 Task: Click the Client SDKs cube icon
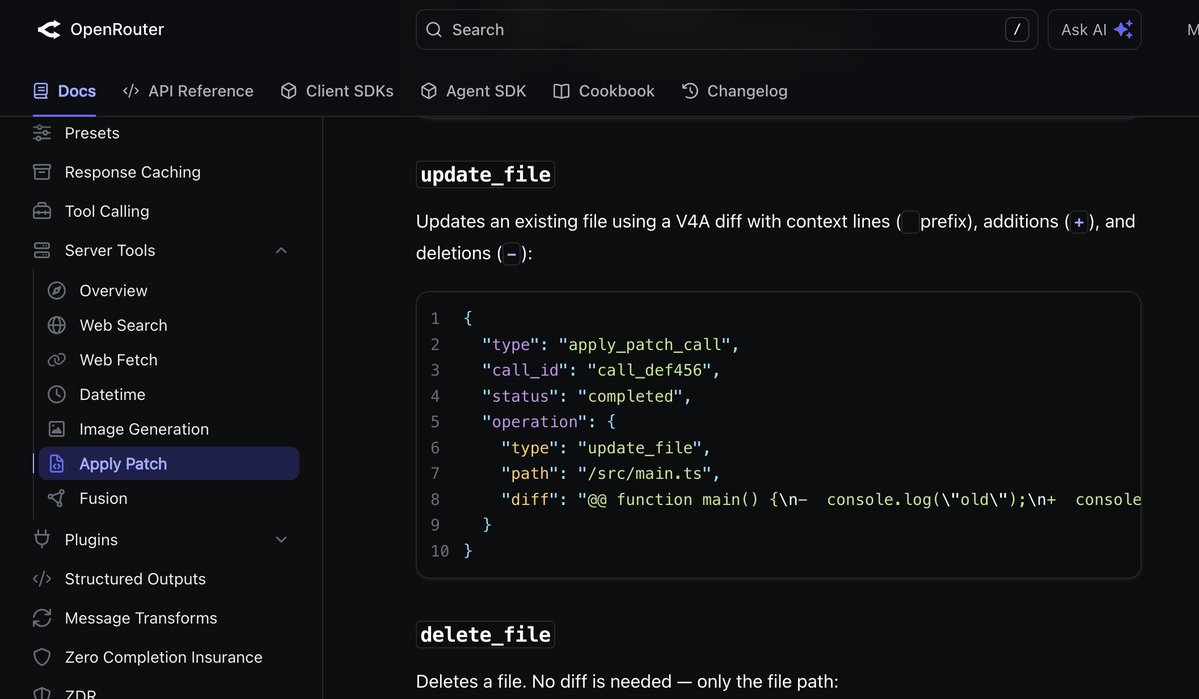(x=288, y=91)
